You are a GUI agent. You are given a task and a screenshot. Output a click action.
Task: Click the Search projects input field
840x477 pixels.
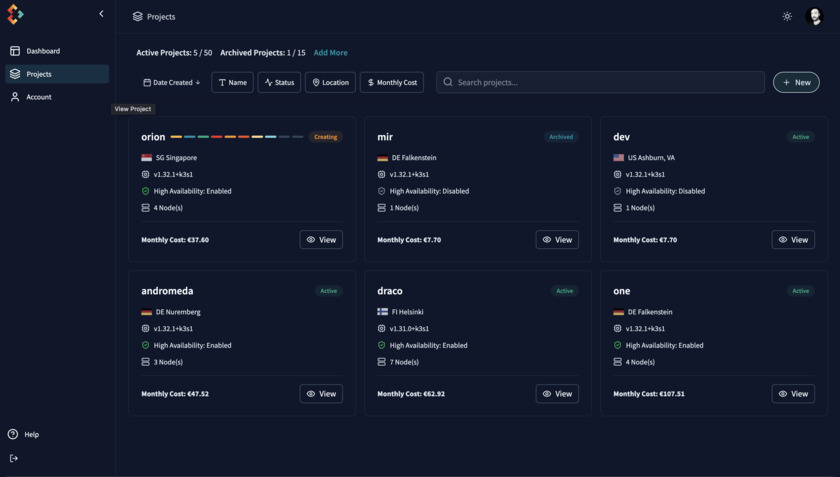pos(600,82)
